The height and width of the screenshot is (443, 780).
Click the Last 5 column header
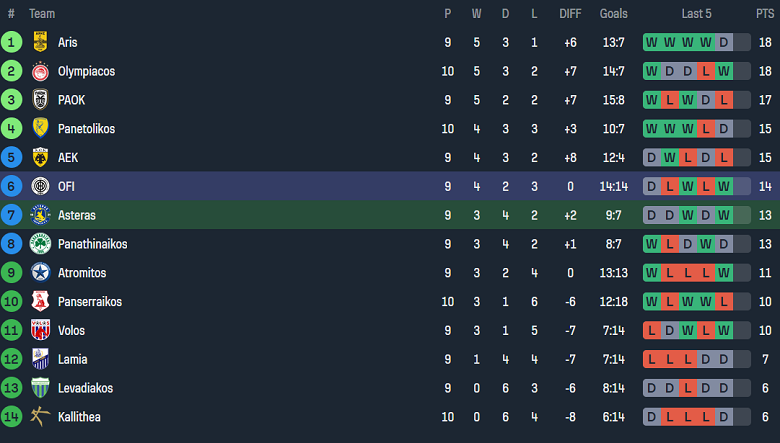[x=696, y=14]
